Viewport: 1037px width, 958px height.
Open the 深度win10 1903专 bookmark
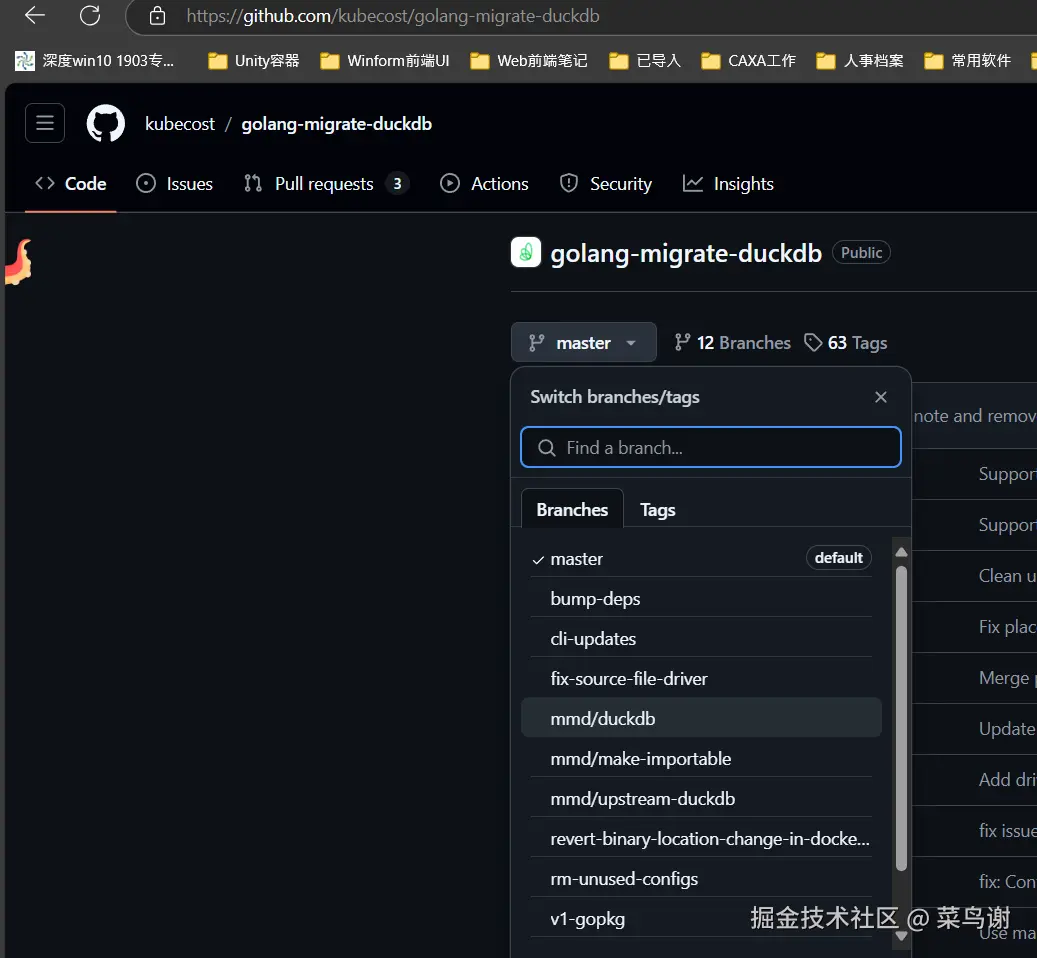(95, 61)
